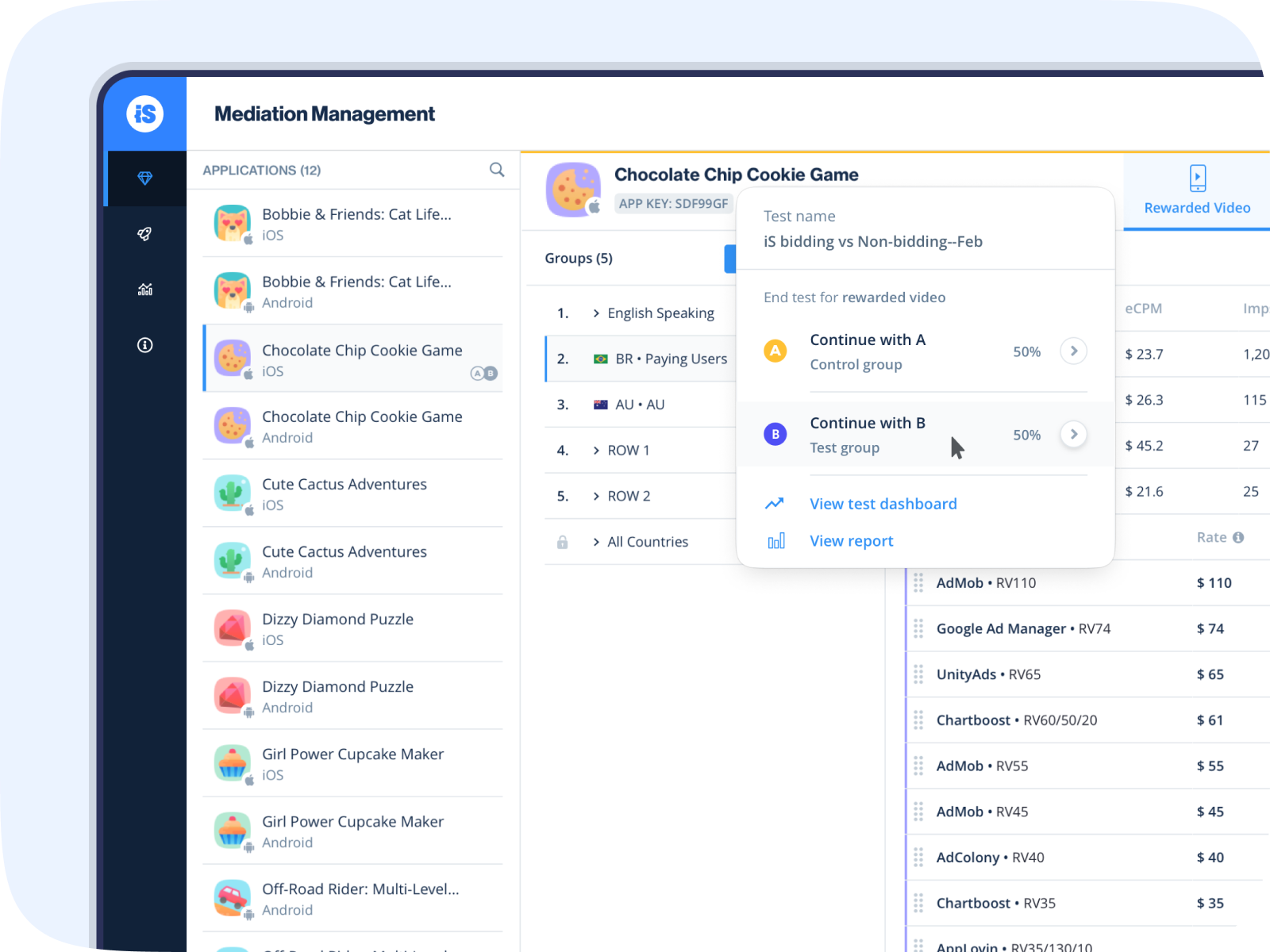The image size is (1270, 952).
Task: Switch to the Rewarded Video tab
Action: click(x=1197, y=190)
